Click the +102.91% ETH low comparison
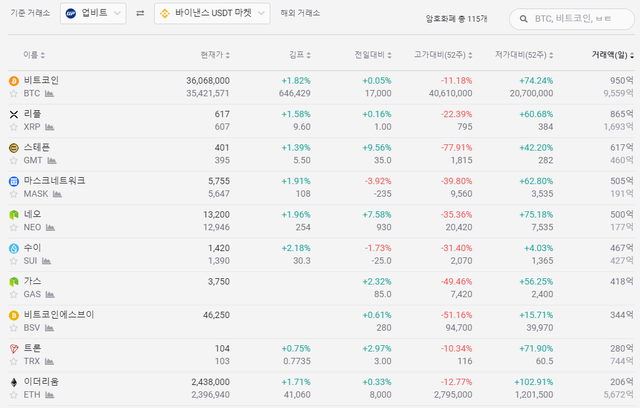640x408 pixels. 533,382
